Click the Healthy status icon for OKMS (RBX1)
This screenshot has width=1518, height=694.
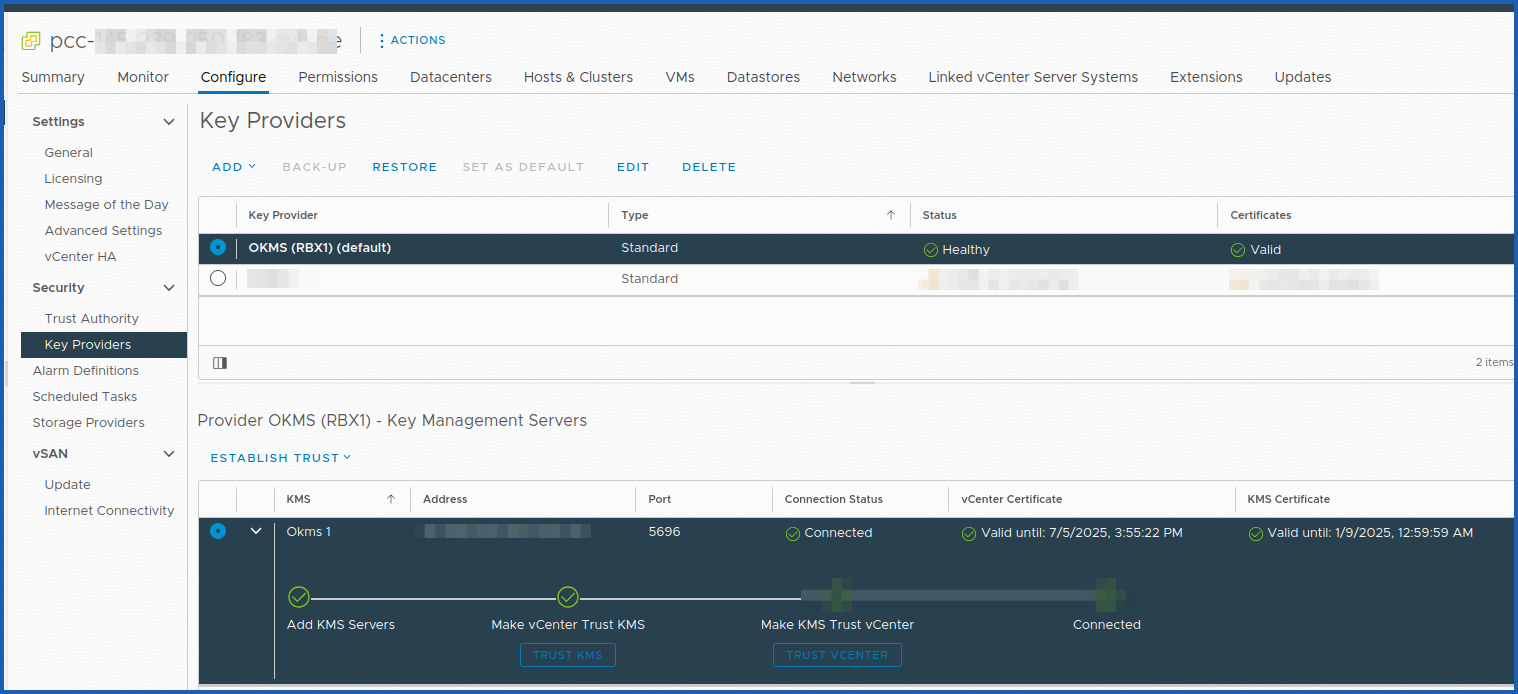[x=928, y=249]
